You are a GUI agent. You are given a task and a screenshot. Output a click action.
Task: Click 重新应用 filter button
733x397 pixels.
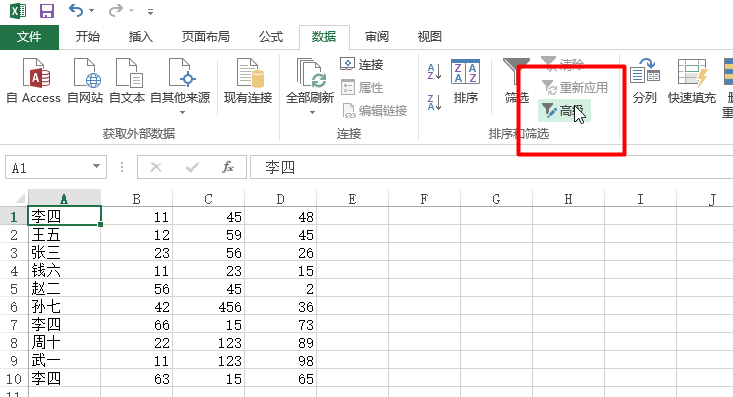(575, 87)
